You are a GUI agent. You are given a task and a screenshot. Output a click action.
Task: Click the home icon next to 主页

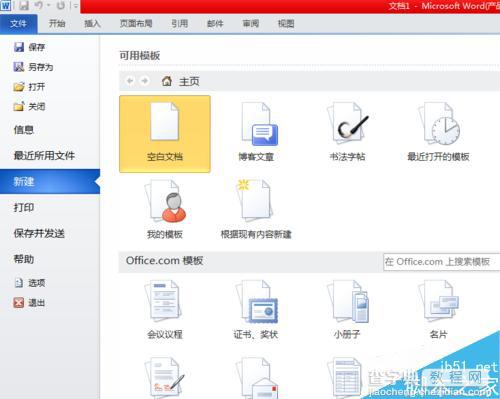(x=167, y=81)
